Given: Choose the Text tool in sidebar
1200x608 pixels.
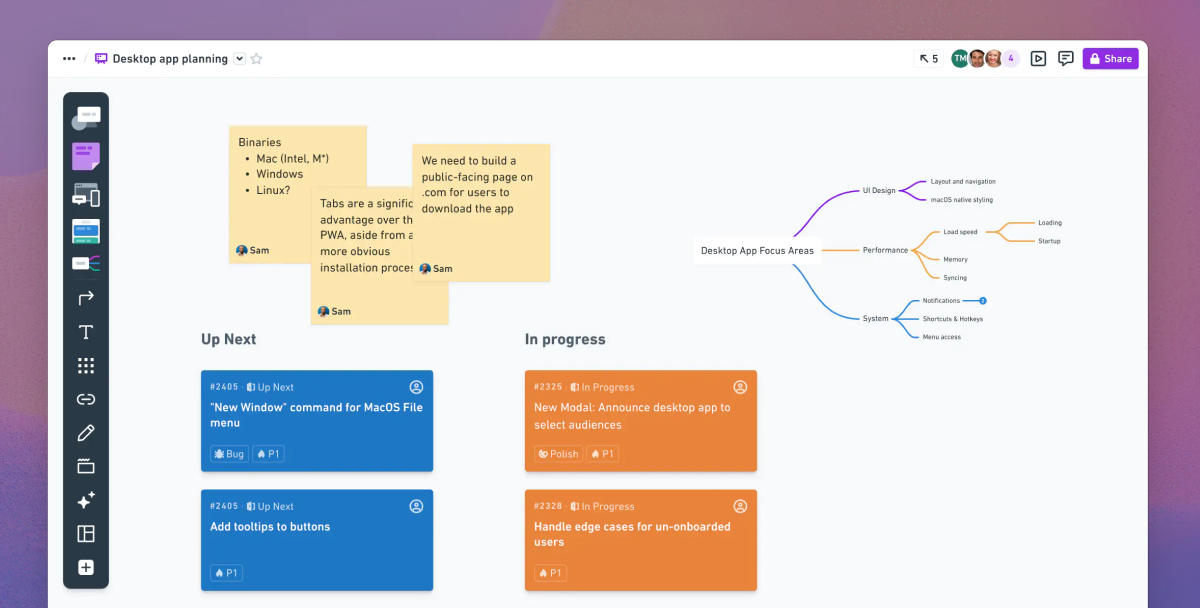Looking at the screenshot, I should point(86,332).
